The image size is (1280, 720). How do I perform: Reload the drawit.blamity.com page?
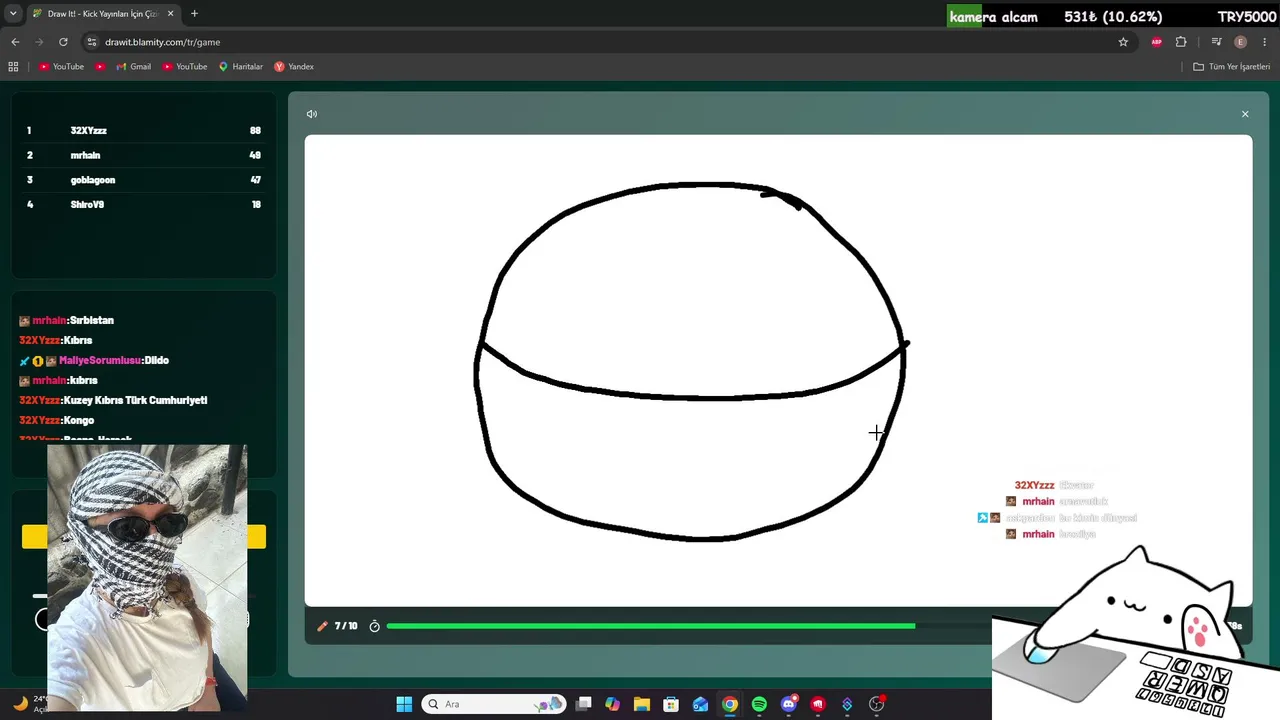[x=63, y=42]
